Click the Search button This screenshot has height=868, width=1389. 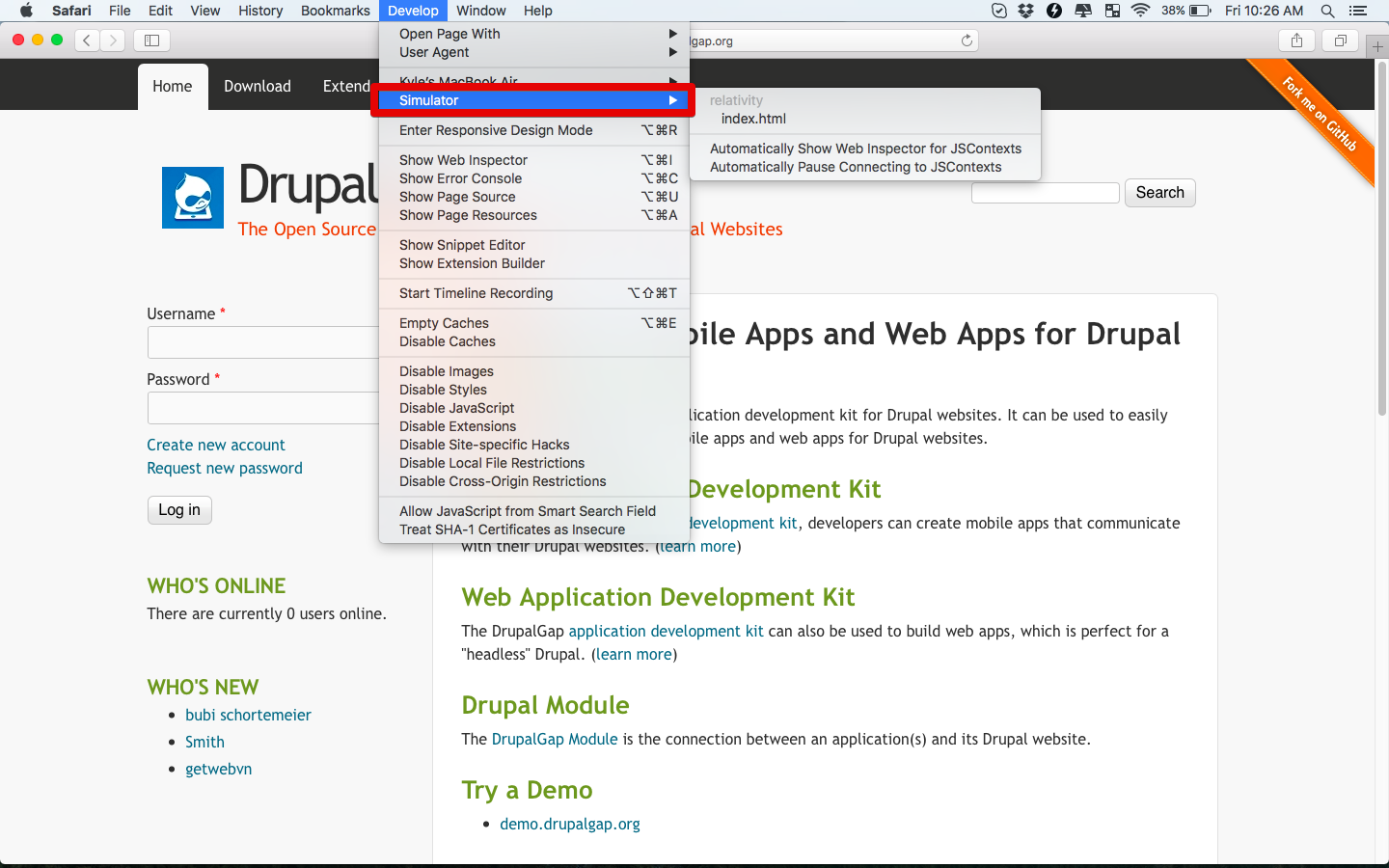[1159, 193]
